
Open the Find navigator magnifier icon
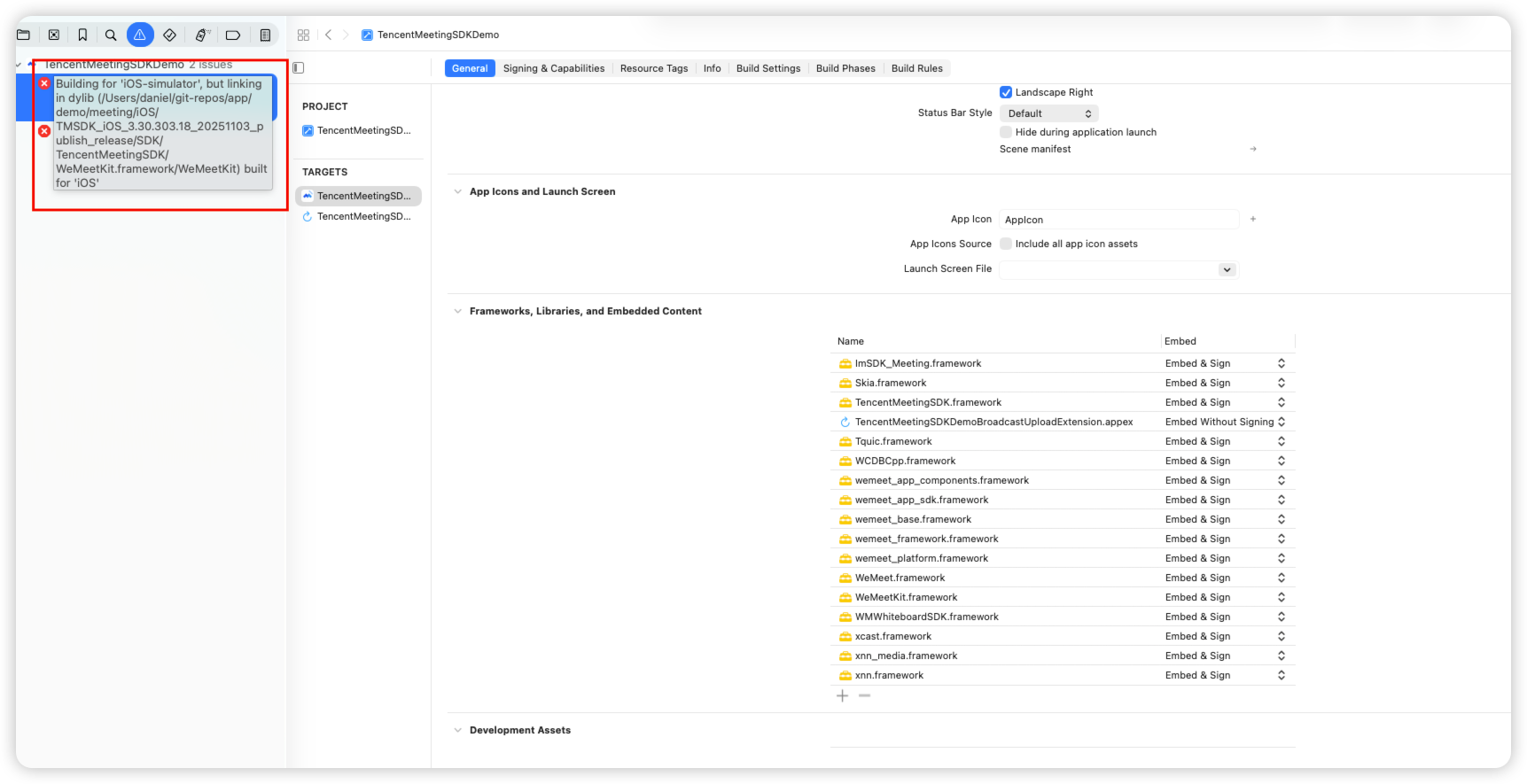pyautogui.click(x=111, y=35)
